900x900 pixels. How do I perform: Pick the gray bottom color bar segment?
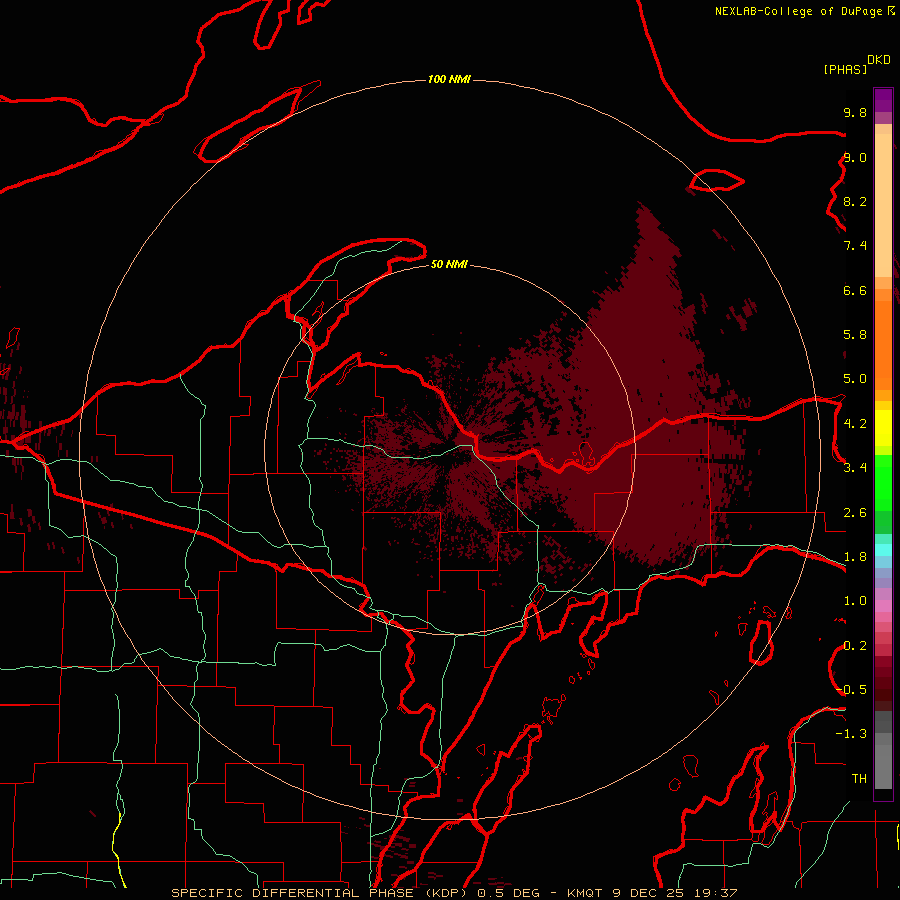click(x=883, y=766)
